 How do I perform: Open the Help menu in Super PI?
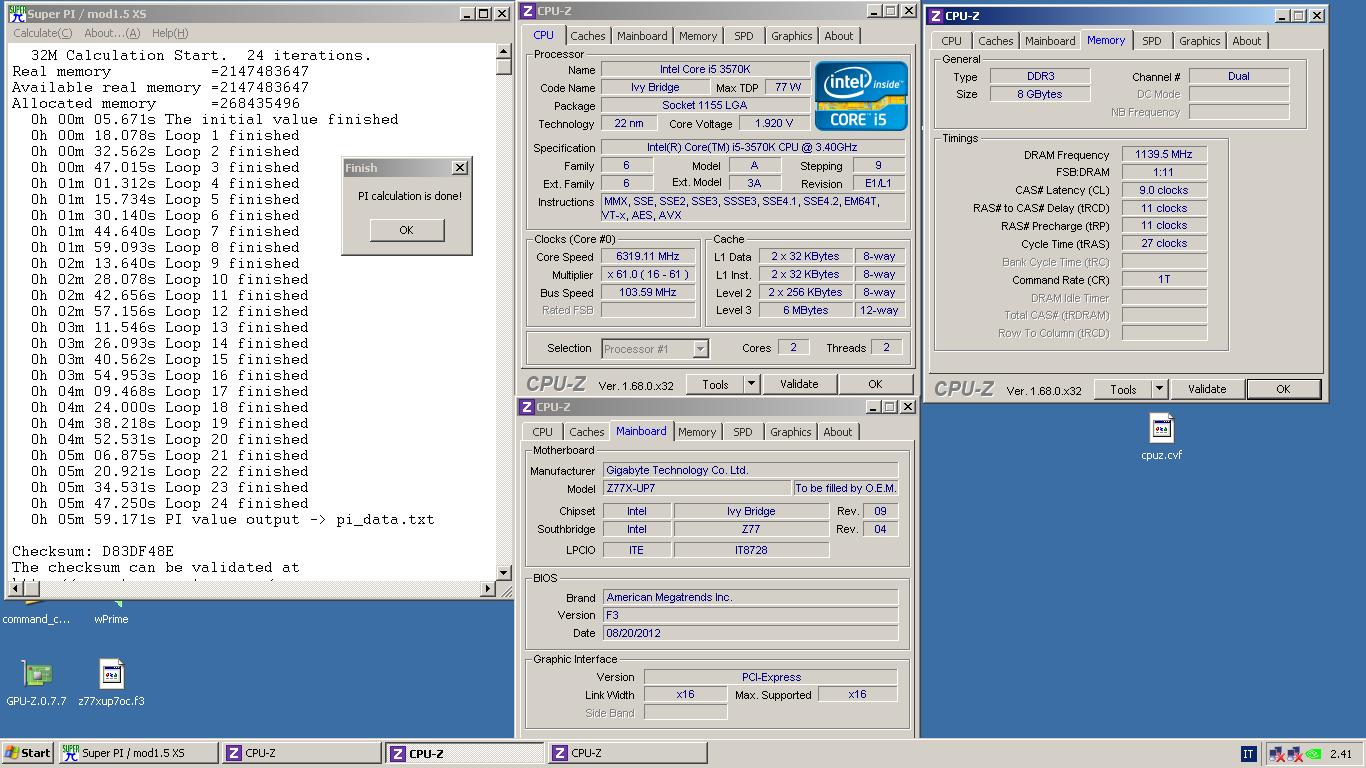coord(170,33)
